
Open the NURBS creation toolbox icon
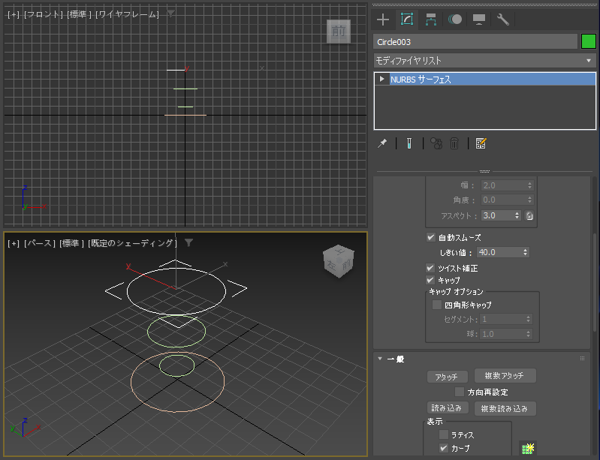coord(528,448)
